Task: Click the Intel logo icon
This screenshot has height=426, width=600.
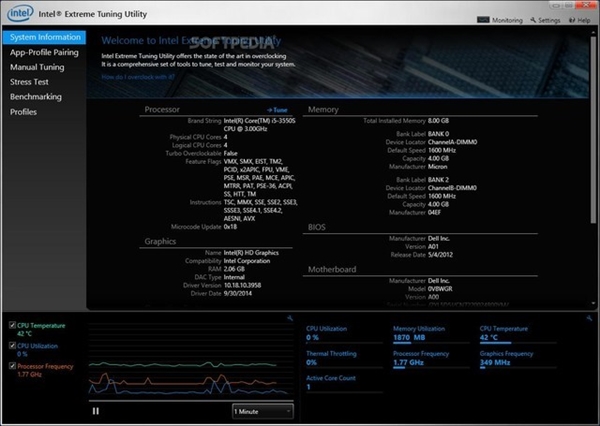Action: coord(20,13)
